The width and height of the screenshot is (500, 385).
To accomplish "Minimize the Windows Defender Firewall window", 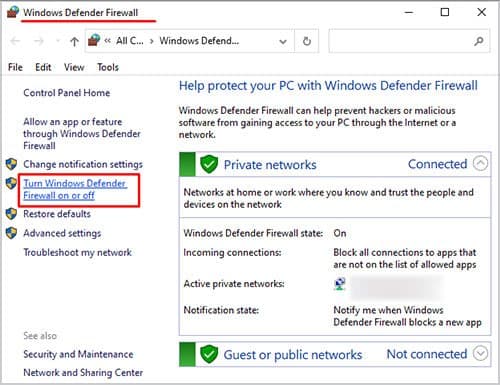I will 409,12.
